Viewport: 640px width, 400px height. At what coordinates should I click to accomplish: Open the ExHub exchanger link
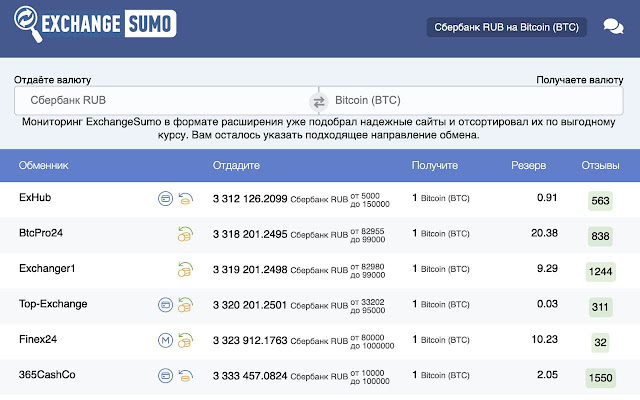[35, 198]
